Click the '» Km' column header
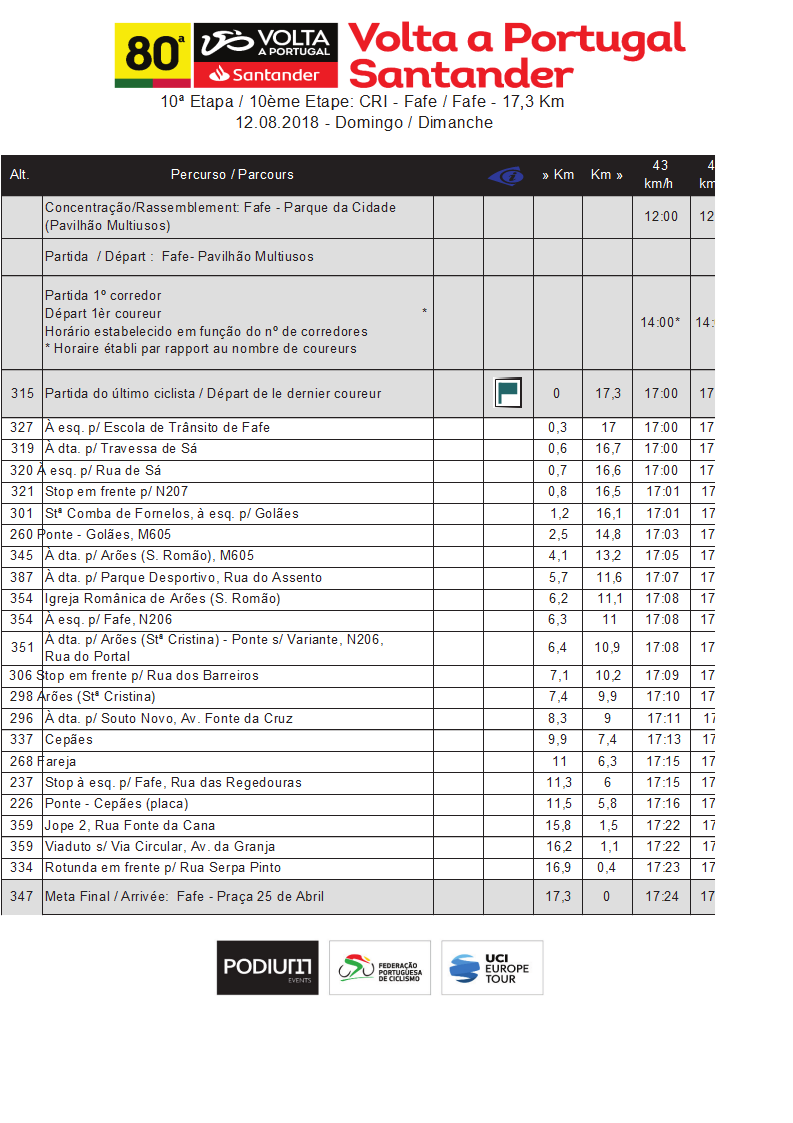 click(558, 175)
